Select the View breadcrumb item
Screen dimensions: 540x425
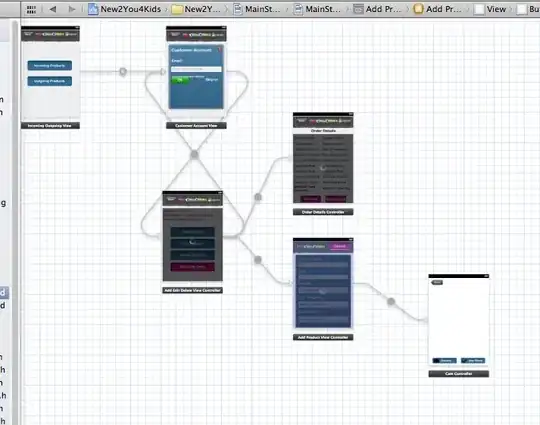(x=490, y=9)
